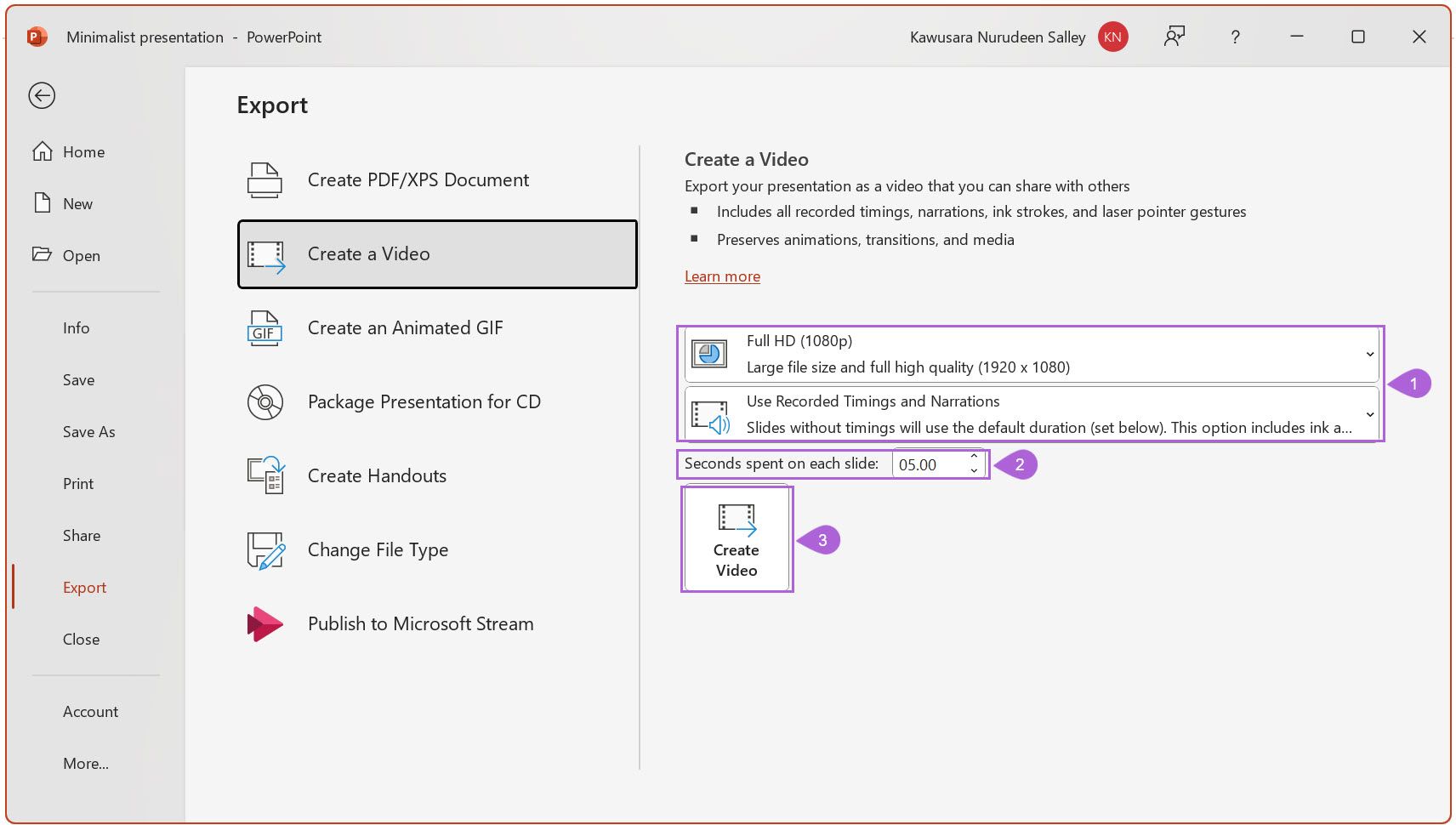Click the Package for CD disc icon

(x=264, y=402)
